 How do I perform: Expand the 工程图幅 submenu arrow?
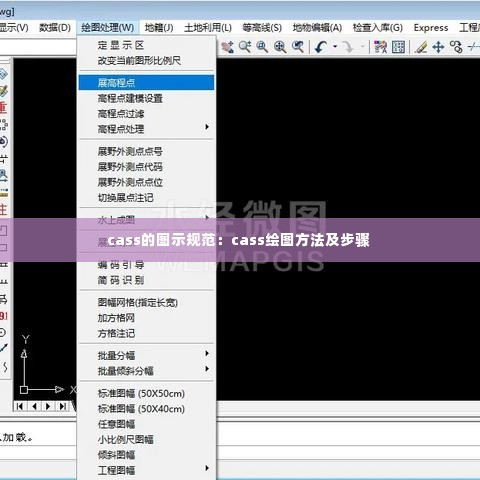pyautogui.click(x=207, y=468)
